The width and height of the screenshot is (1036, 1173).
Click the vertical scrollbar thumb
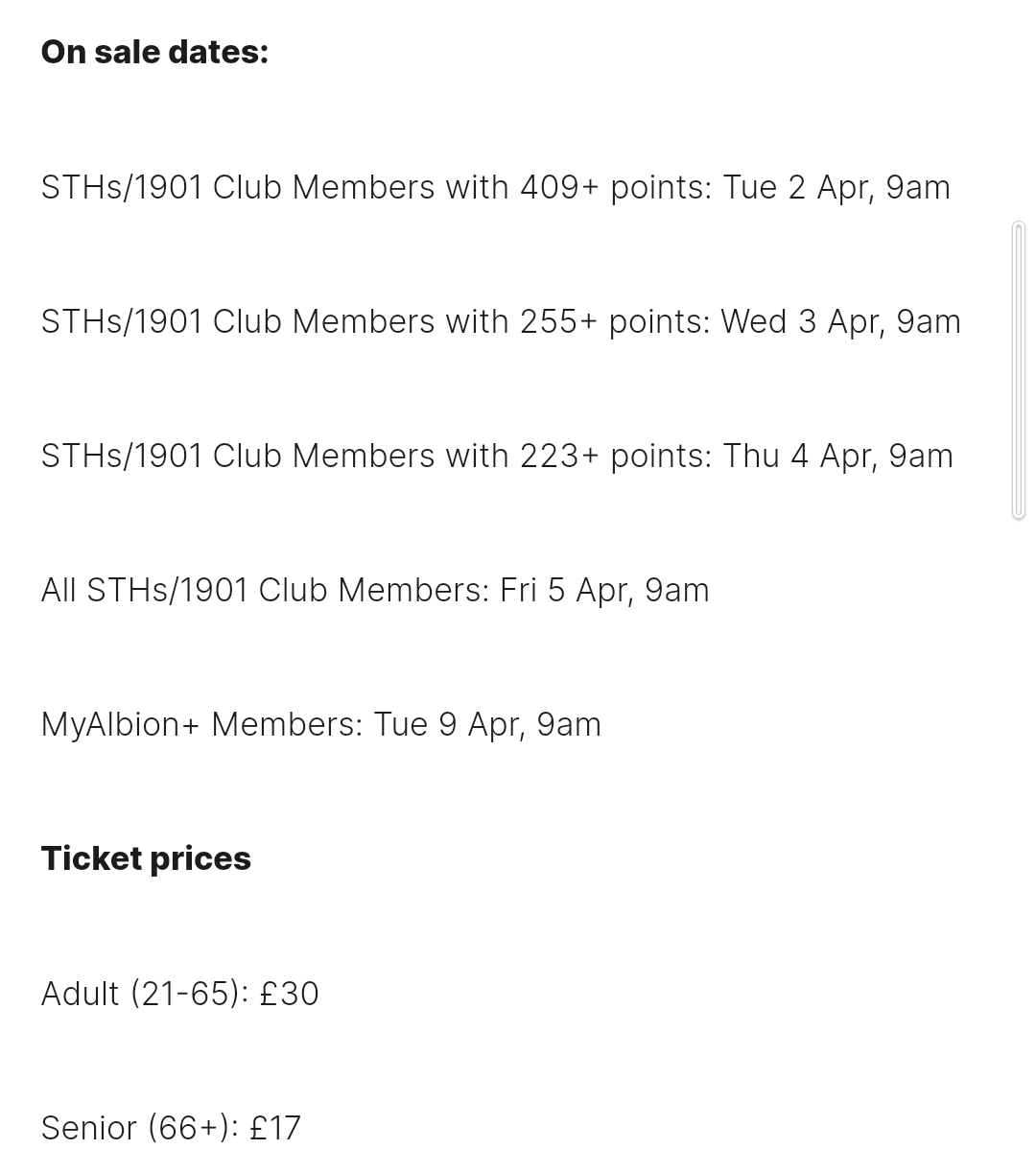coord(1019,370)
